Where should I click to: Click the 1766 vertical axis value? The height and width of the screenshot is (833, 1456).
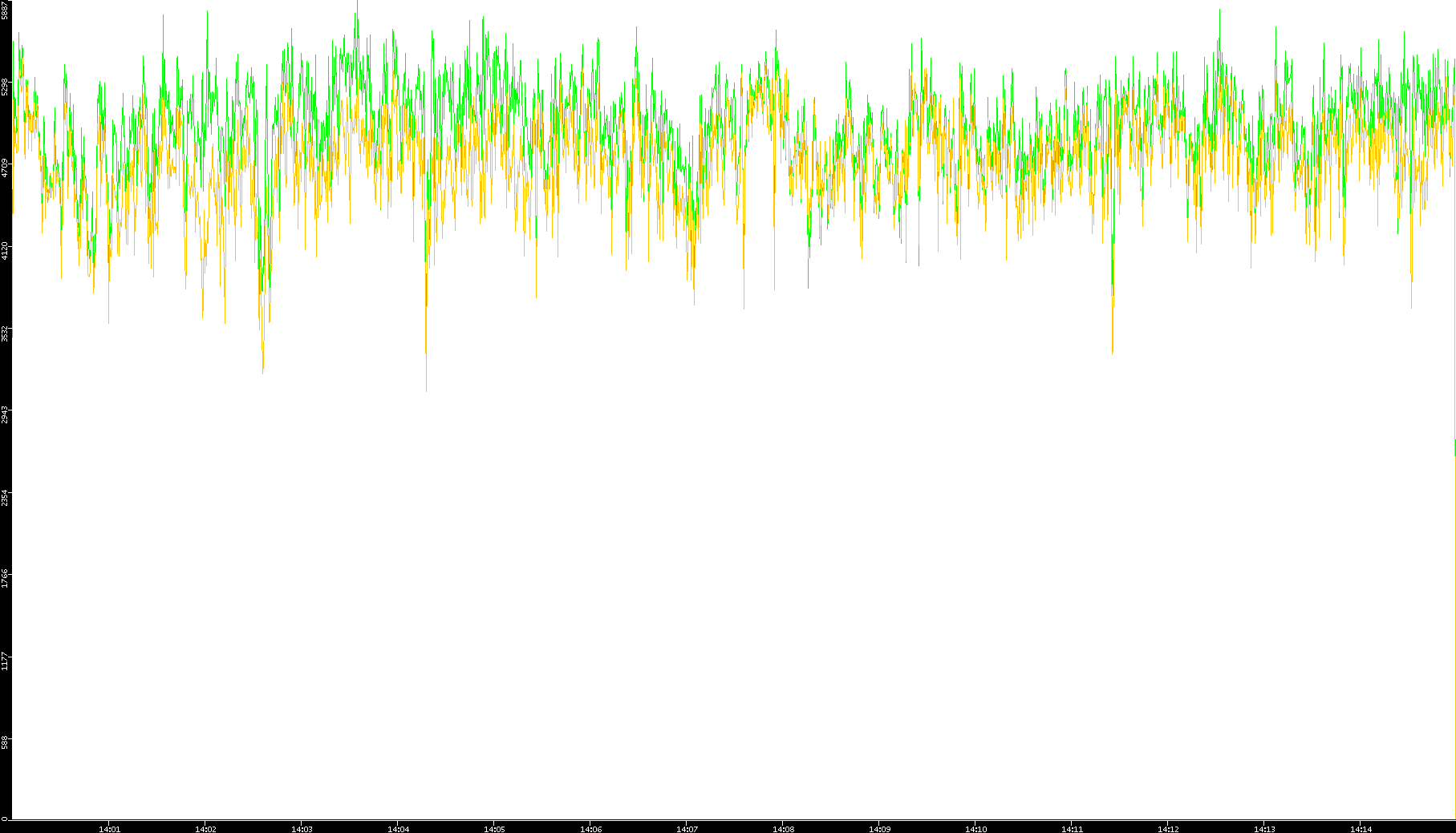5,578
